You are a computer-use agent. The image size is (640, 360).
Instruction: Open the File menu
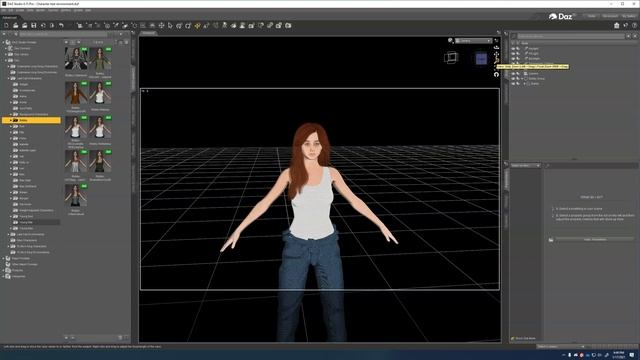(3, 10)
